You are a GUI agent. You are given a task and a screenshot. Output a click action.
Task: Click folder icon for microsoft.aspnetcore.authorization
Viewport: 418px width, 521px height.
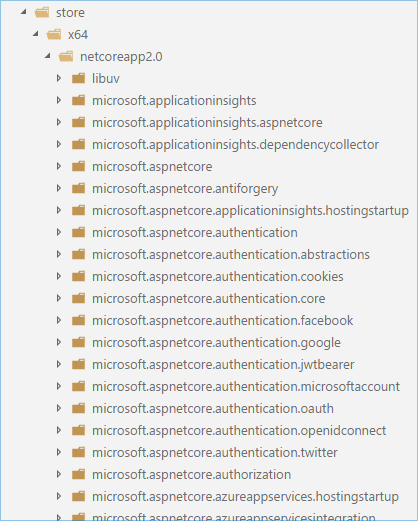[79, 474]
